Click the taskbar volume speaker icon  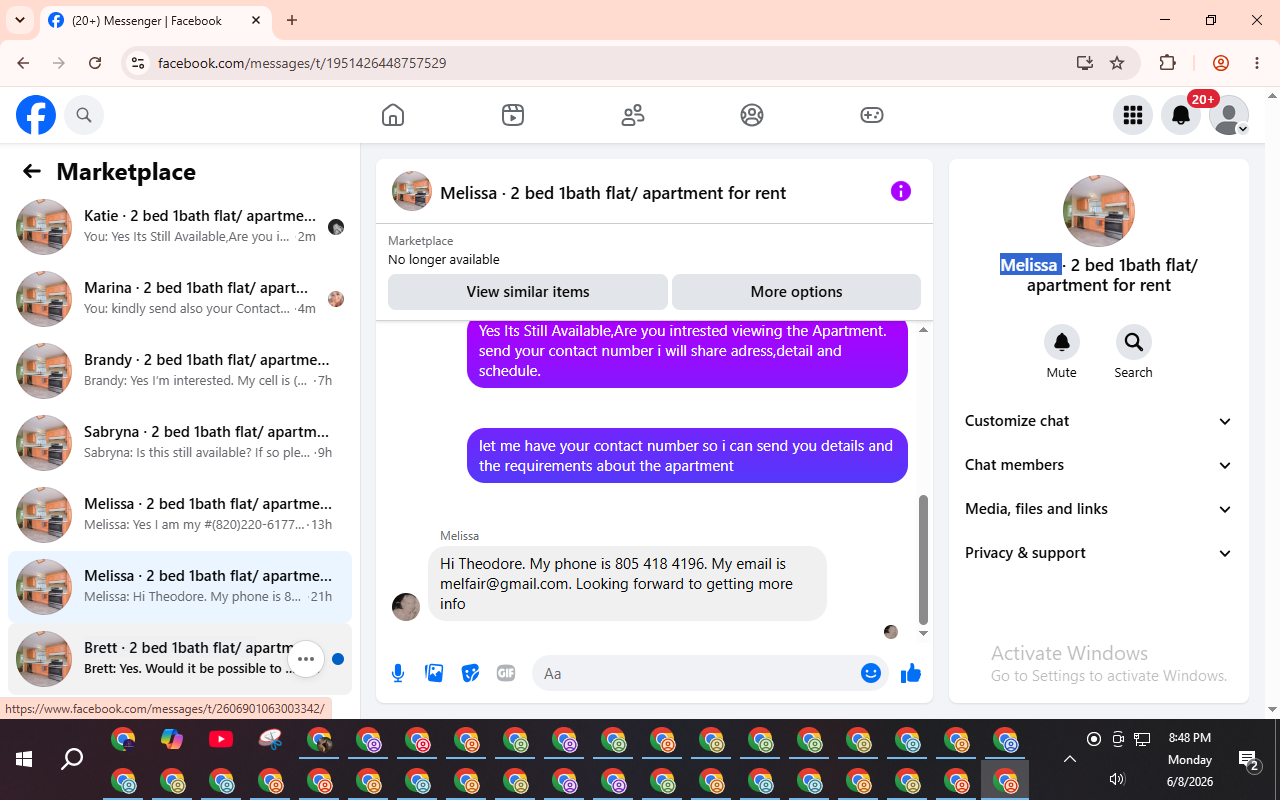click(1117, 779)
